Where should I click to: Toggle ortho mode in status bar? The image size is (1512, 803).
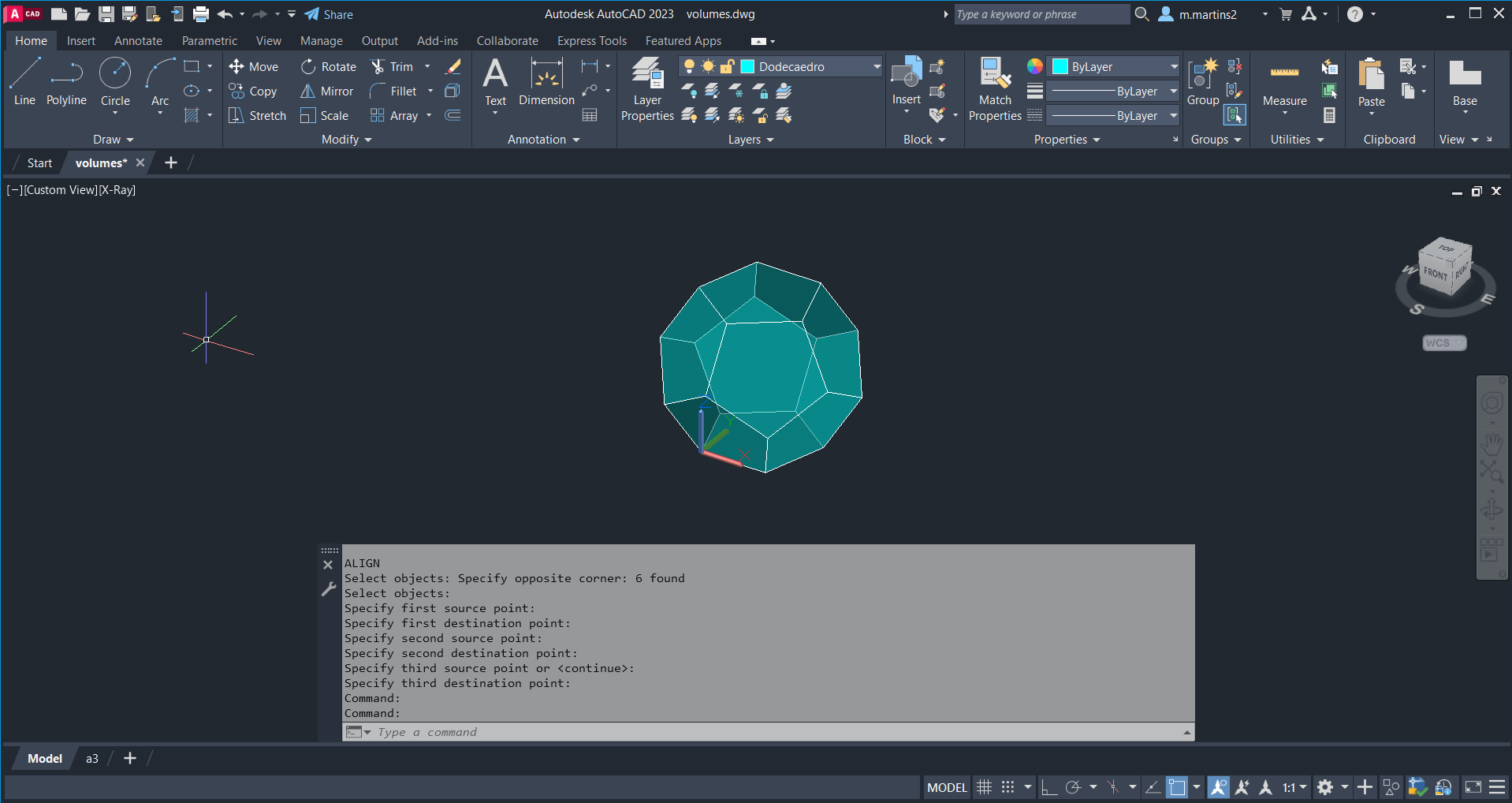tap(1048, 787)
